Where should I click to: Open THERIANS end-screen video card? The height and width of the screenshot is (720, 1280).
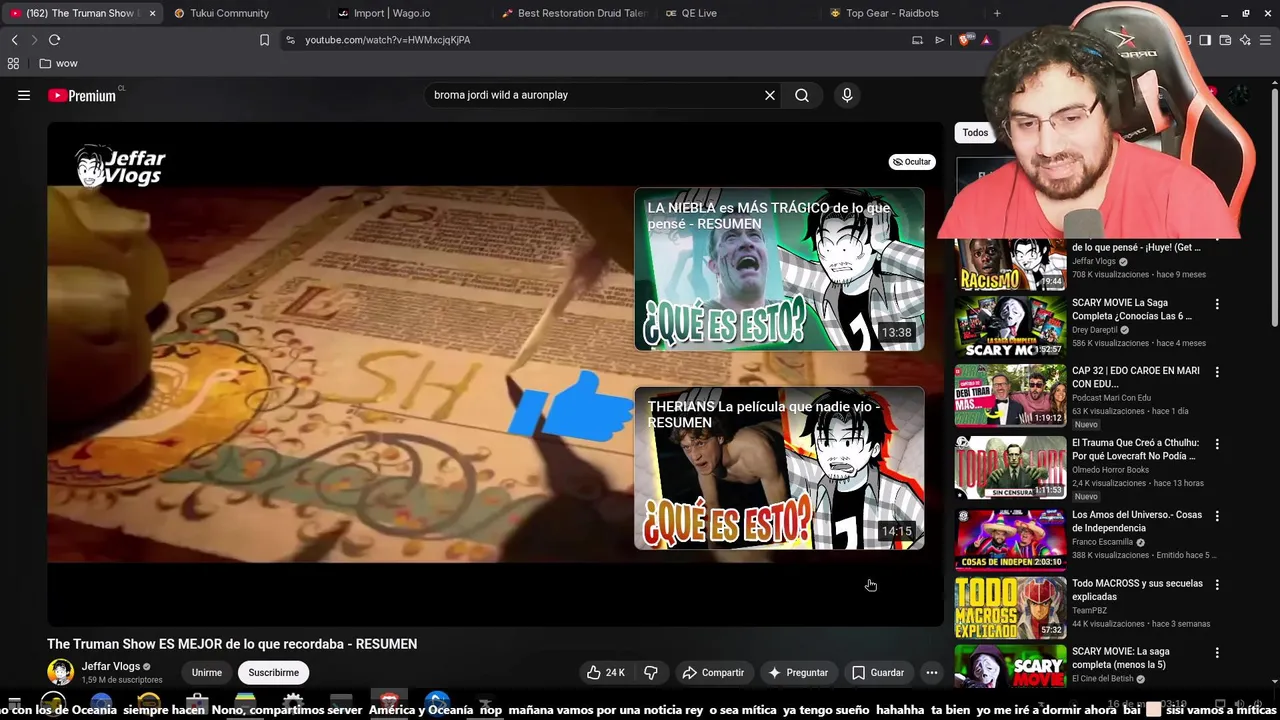[779, 468]
